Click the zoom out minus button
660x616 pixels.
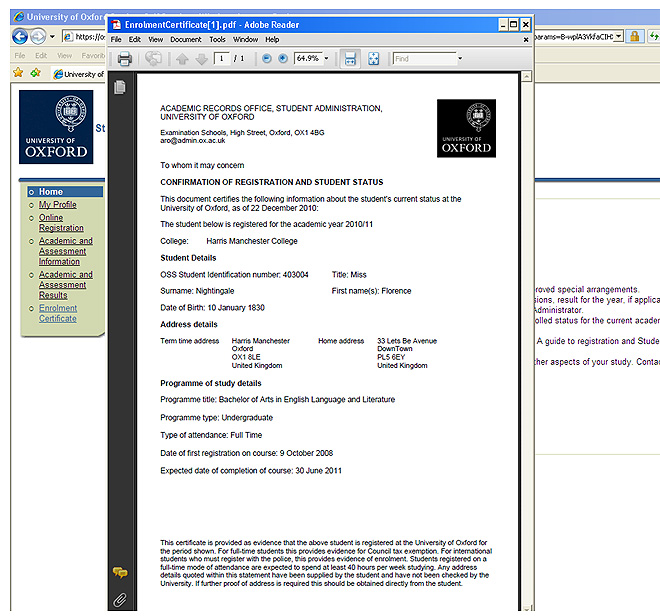point(267,59)
